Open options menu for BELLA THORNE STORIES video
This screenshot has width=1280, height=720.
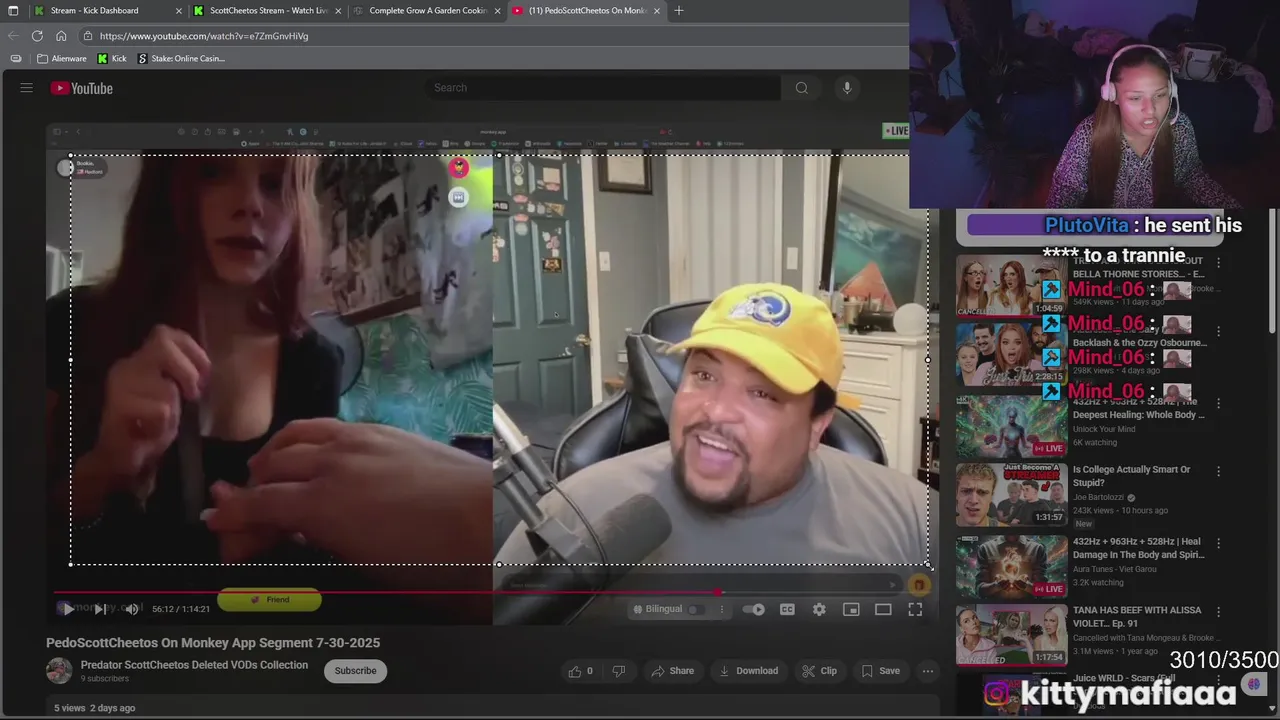click(x=1218, y=263)
